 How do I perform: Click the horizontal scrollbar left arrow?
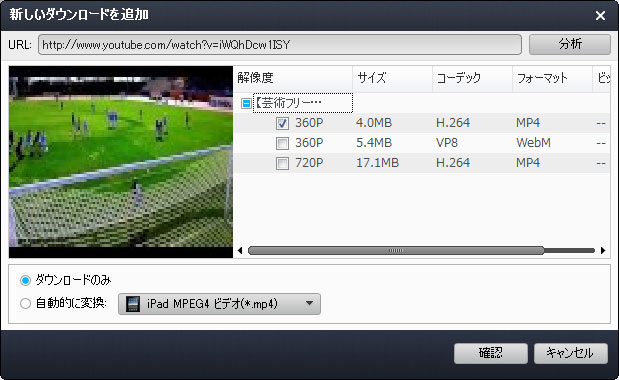point(240,250)
